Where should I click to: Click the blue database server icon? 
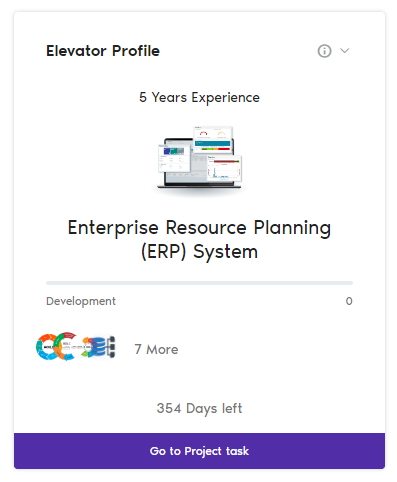click(101, 347)
